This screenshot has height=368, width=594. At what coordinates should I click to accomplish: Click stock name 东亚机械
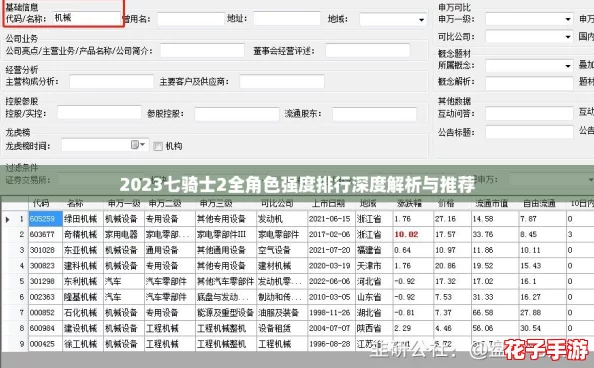[x=80, y=250]
